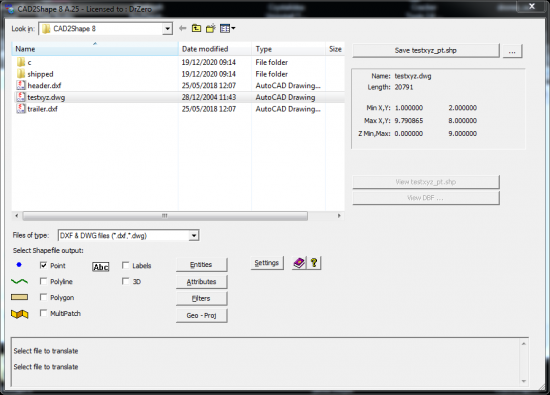Click the yellow MultiPatch symbol icon
550x395 pixels.
point(20,314)
